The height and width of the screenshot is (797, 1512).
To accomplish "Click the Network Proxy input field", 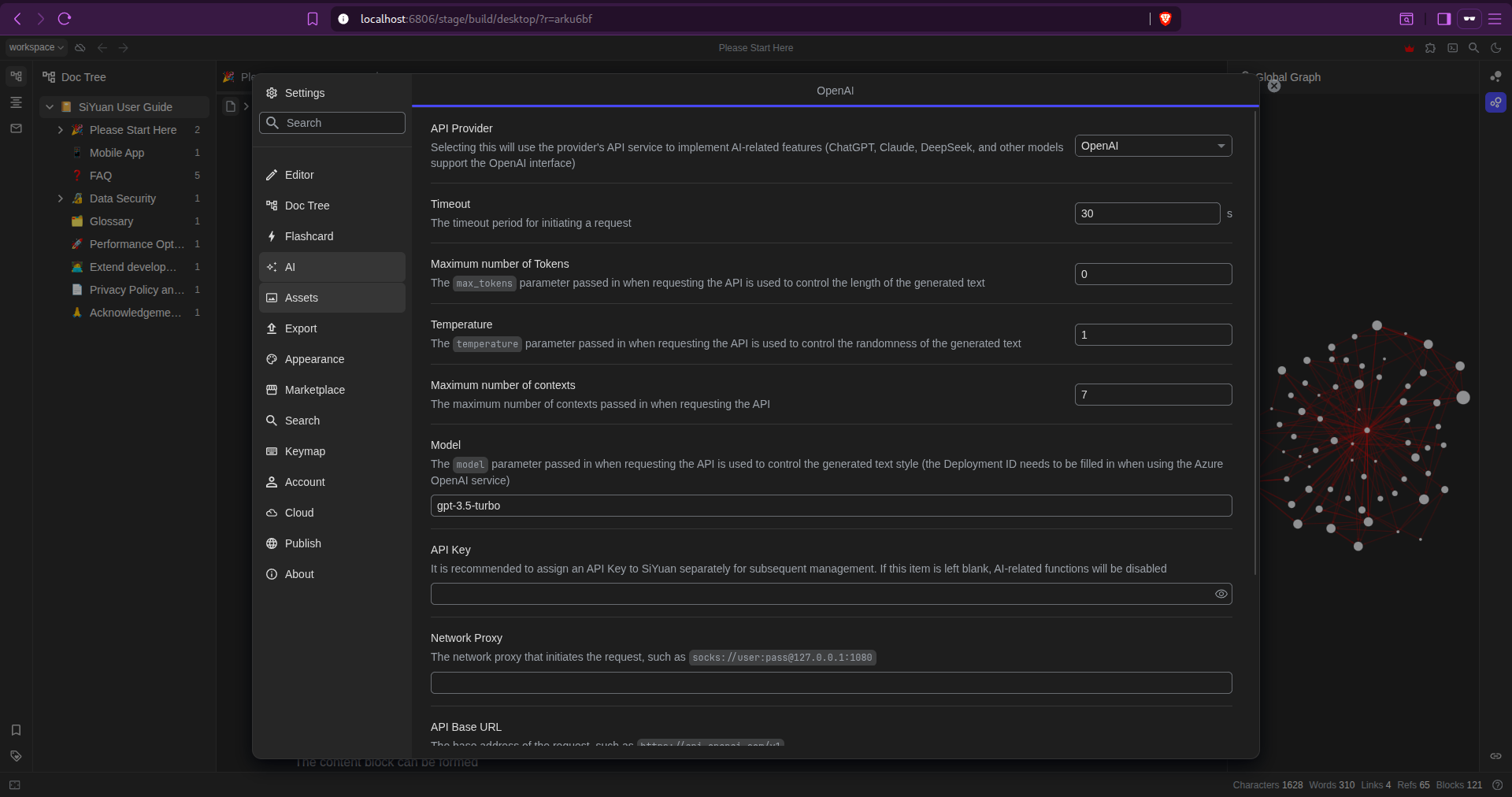I will click(x=831, y=683).
